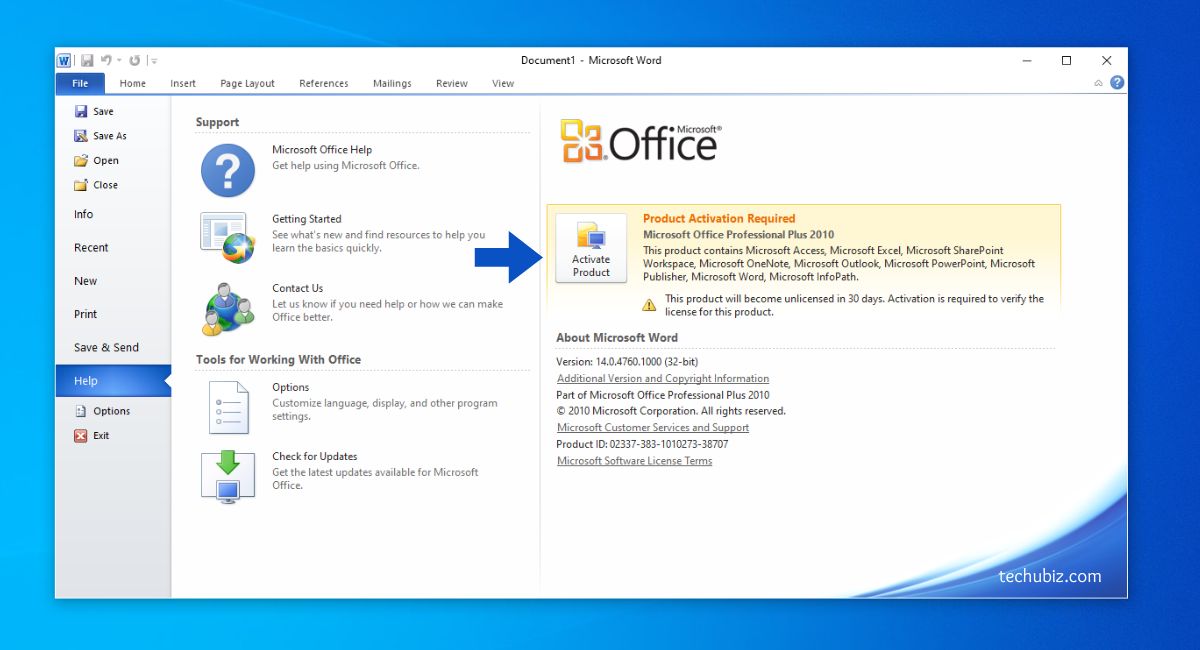Open Additional Version and Copyright Information link

click(663, 379)
